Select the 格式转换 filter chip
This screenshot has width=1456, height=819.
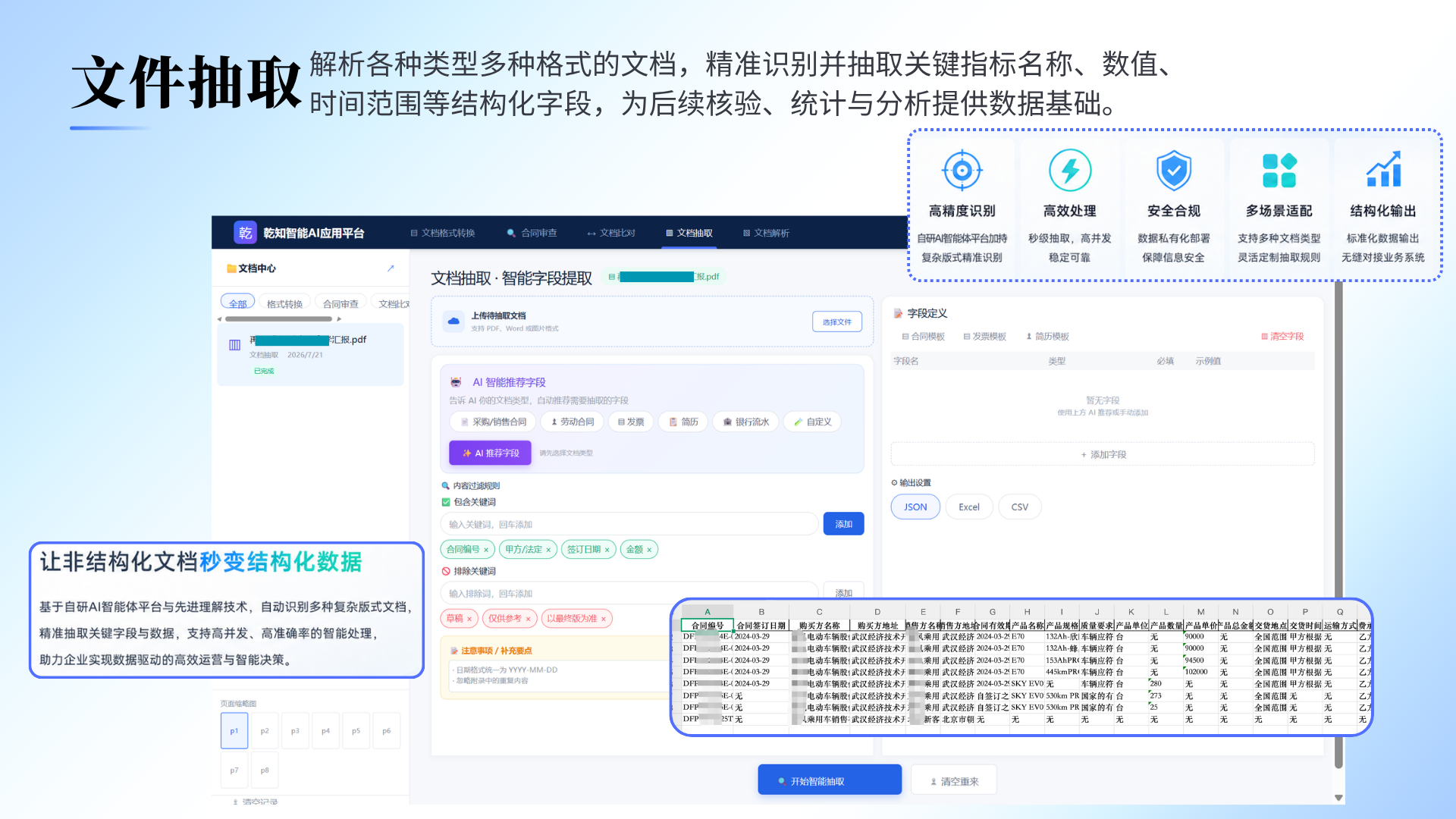(x=285, y=303)
